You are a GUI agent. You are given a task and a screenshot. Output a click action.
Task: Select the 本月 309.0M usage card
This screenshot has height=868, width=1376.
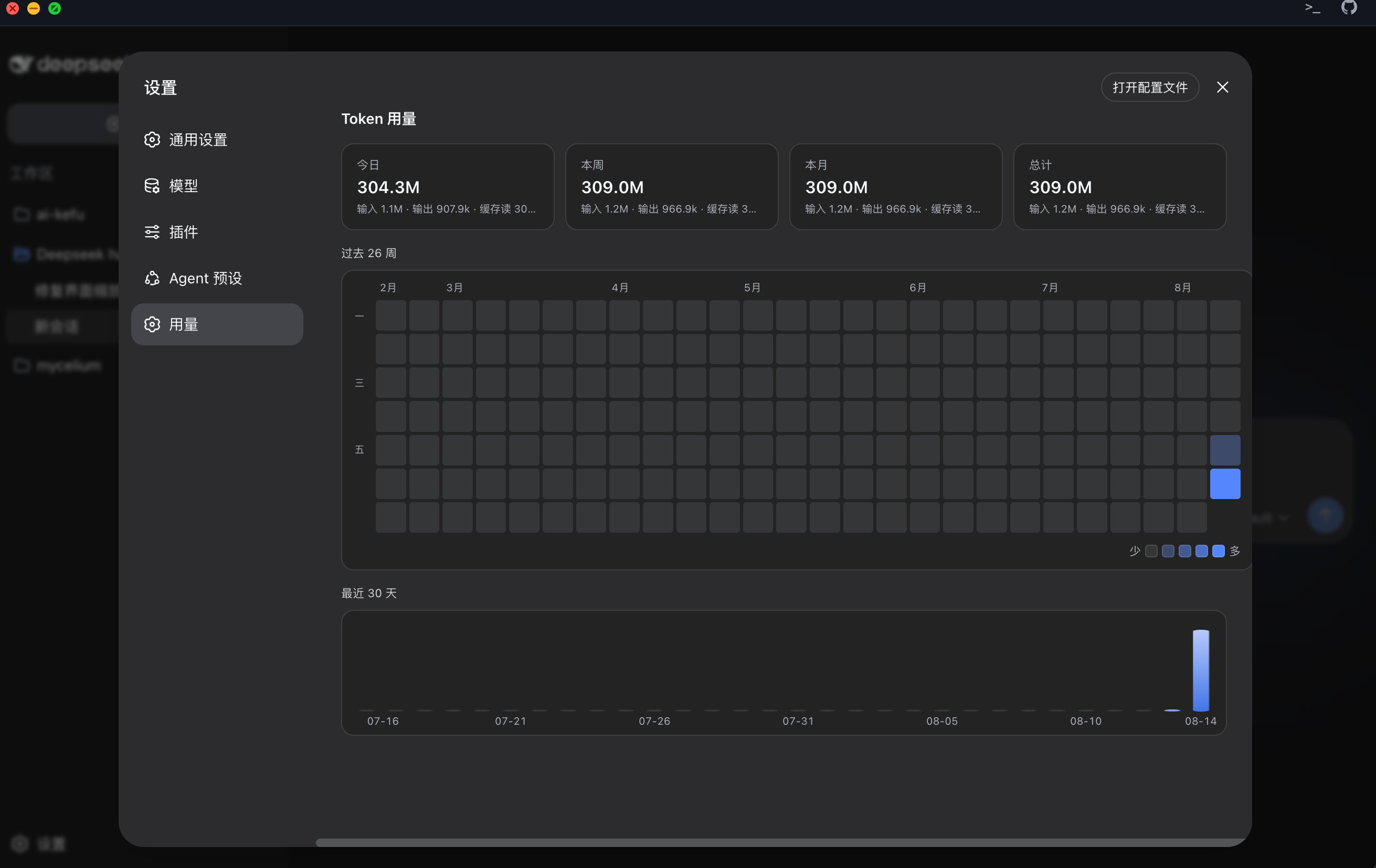click(x=895, y=187)
